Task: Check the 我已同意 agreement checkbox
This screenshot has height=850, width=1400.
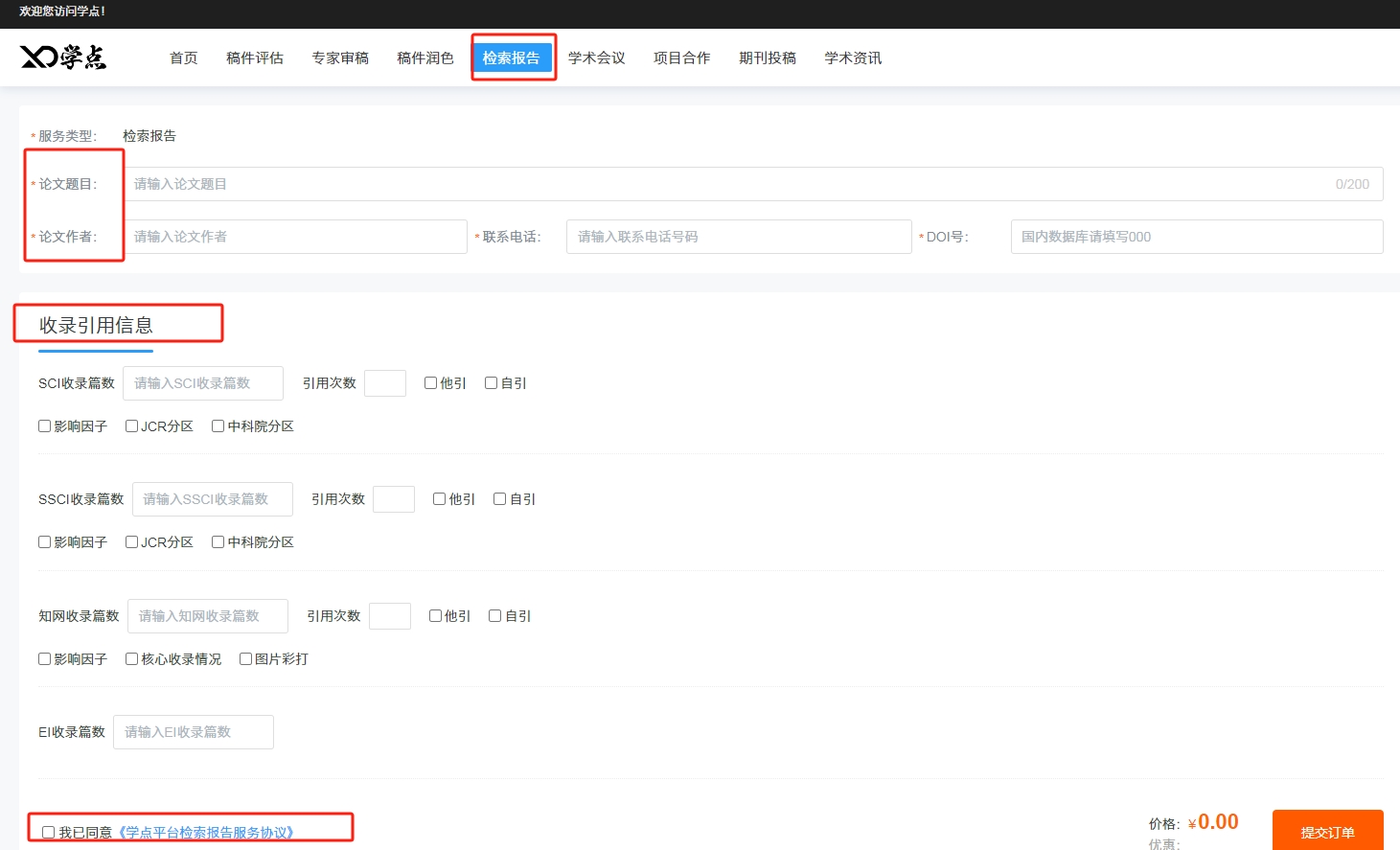Action: coord(48,833)
